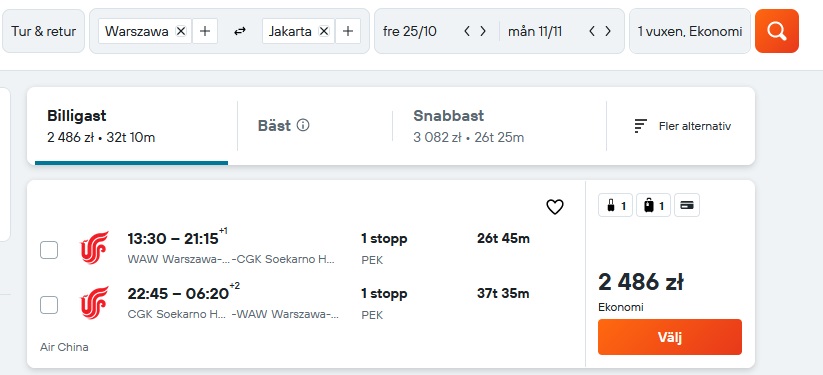Open the Tur & retur trip type dropdown
823x375 pixels.
(x=44, y=31)
